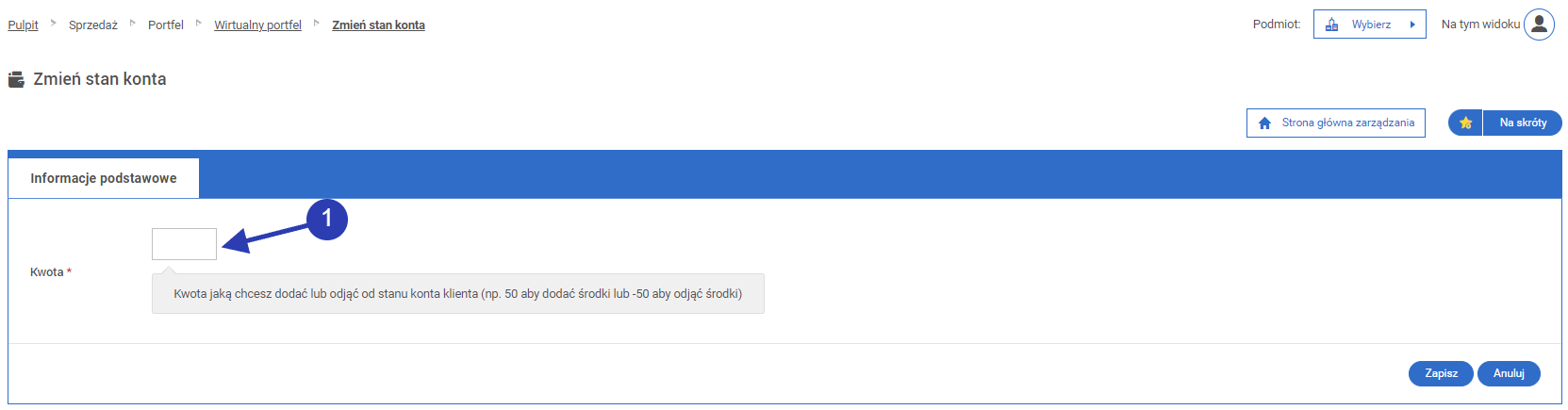Click the wallet icon beside the page title

point(16,80)
